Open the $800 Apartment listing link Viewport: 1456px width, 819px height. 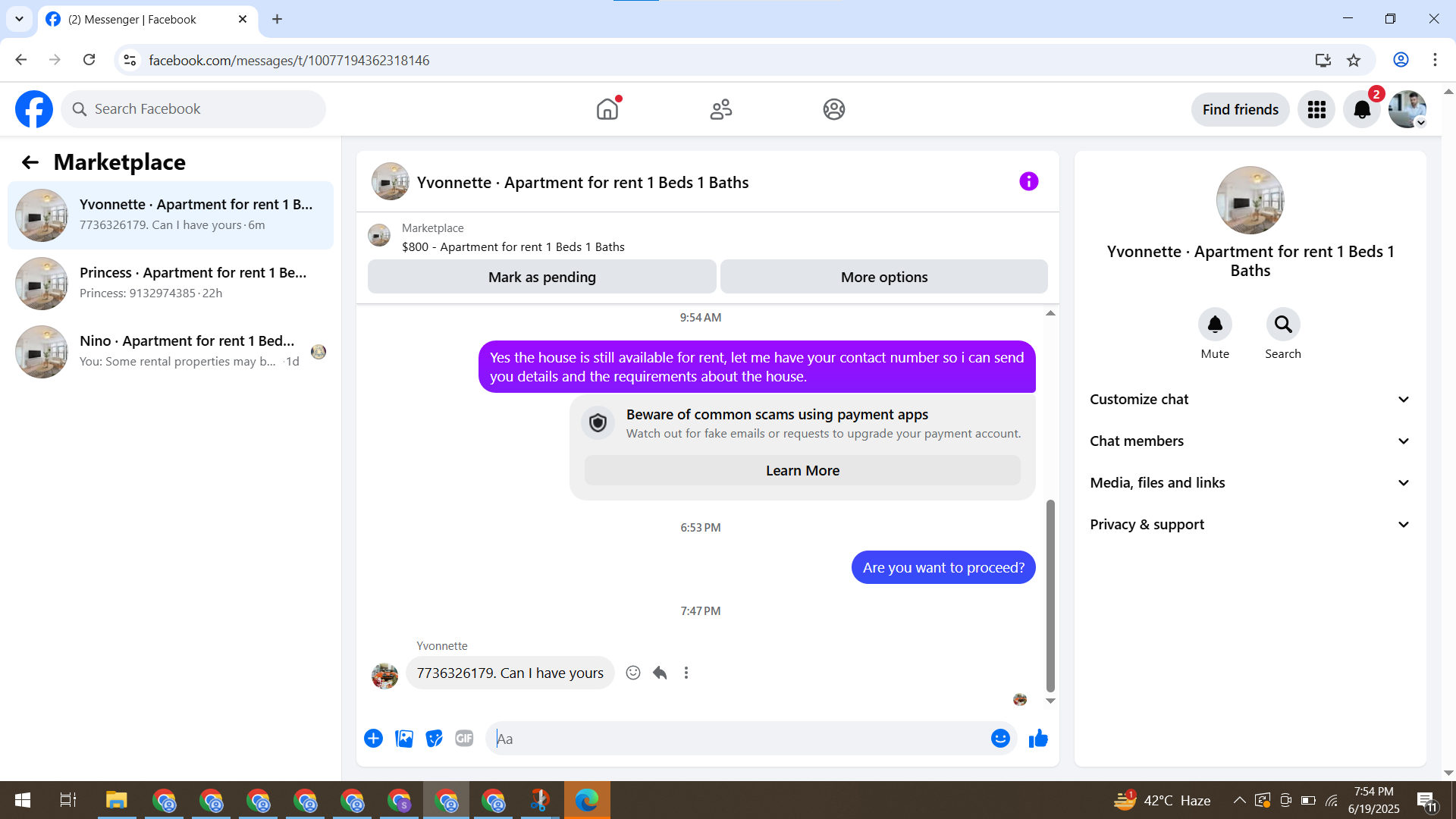(x=513, y=247)
